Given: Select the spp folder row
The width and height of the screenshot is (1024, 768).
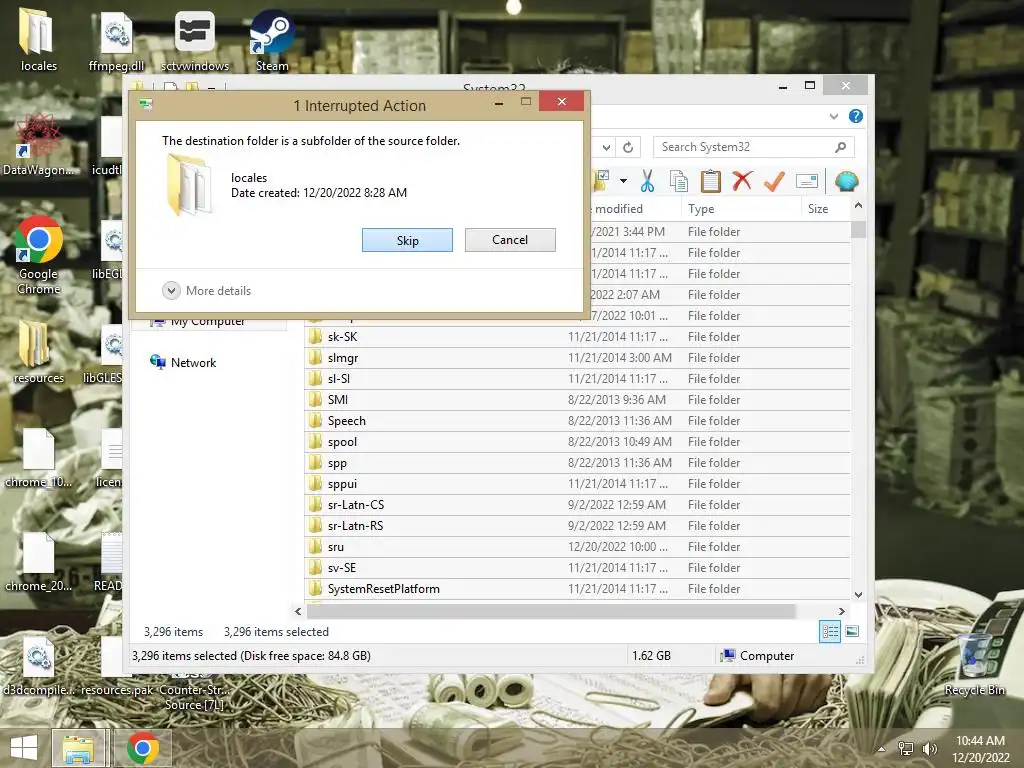Looking at the screenshot, I should pyautogui.click(x=577, y=463).
